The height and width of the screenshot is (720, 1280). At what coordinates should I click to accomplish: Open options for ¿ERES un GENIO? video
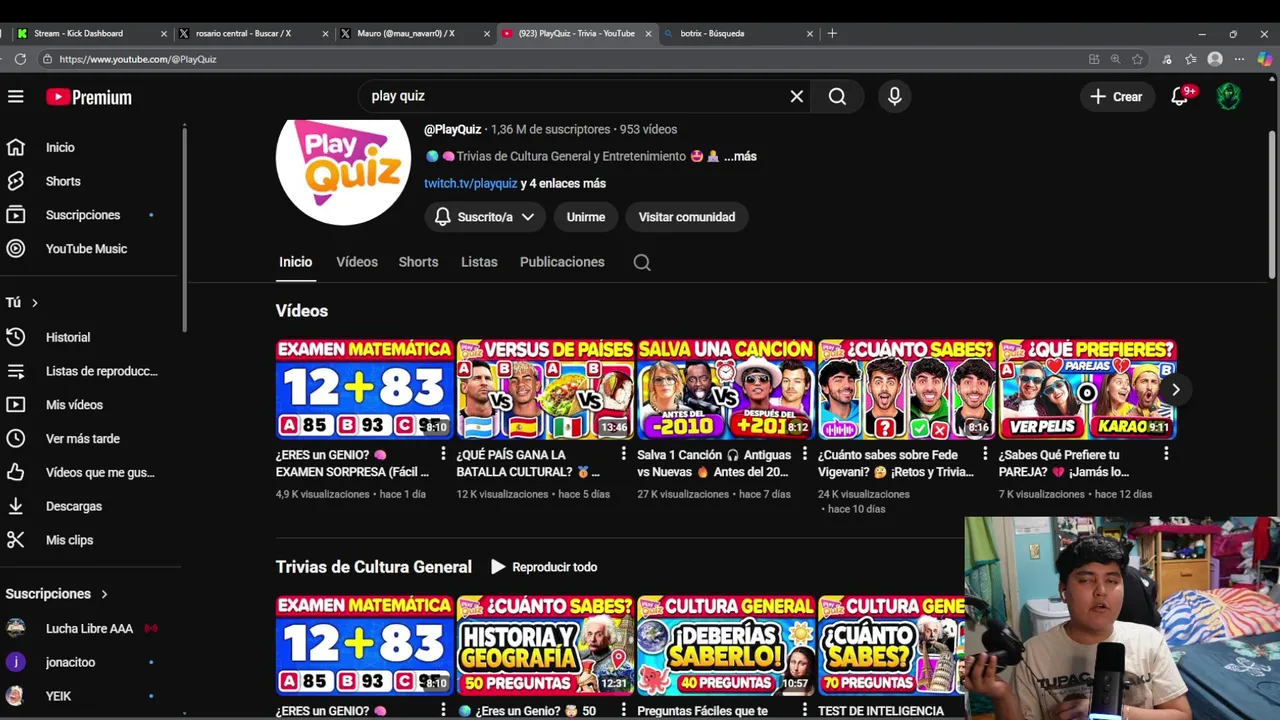coord(443,454)
